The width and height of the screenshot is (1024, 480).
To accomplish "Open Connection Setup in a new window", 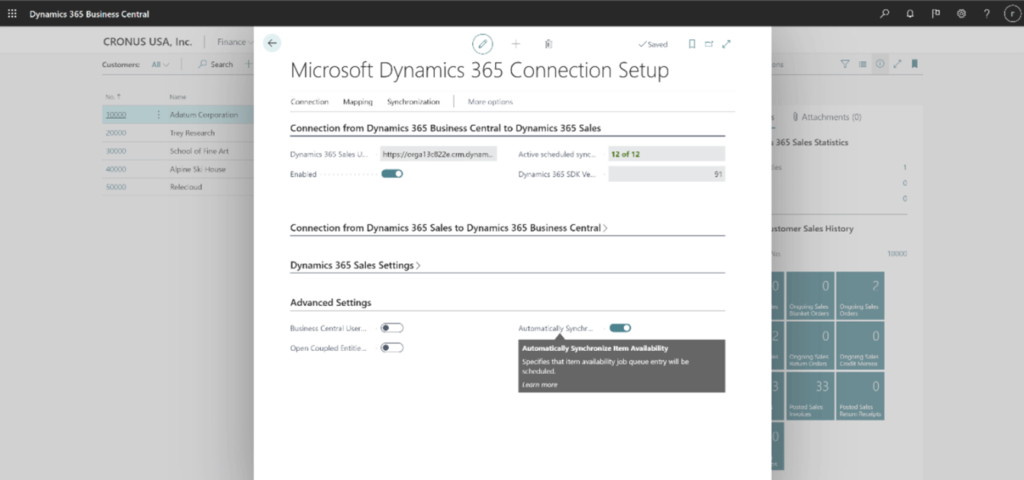I will [x=709, y=44].
